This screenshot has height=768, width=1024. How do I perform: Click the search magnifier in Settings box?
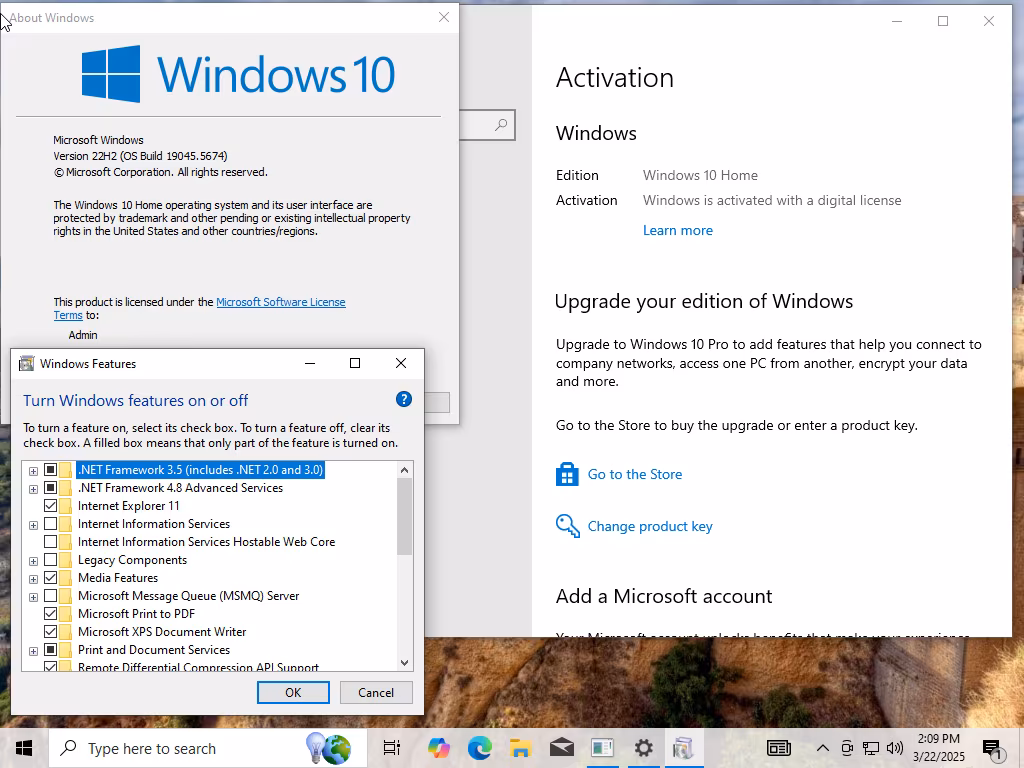(x=501, y=124)
